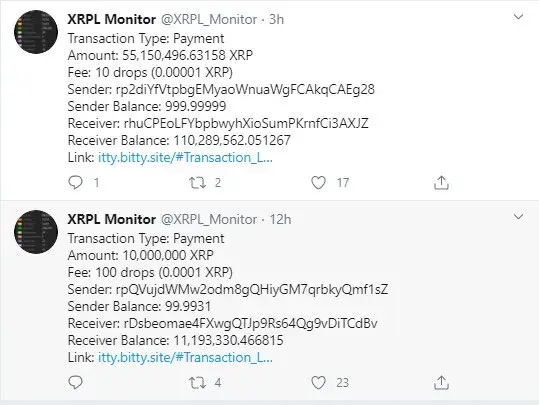Open the XRPL Monitor display name in the first tweet
This screenshot has height=405, width=539.
click(x=112, y=19)
